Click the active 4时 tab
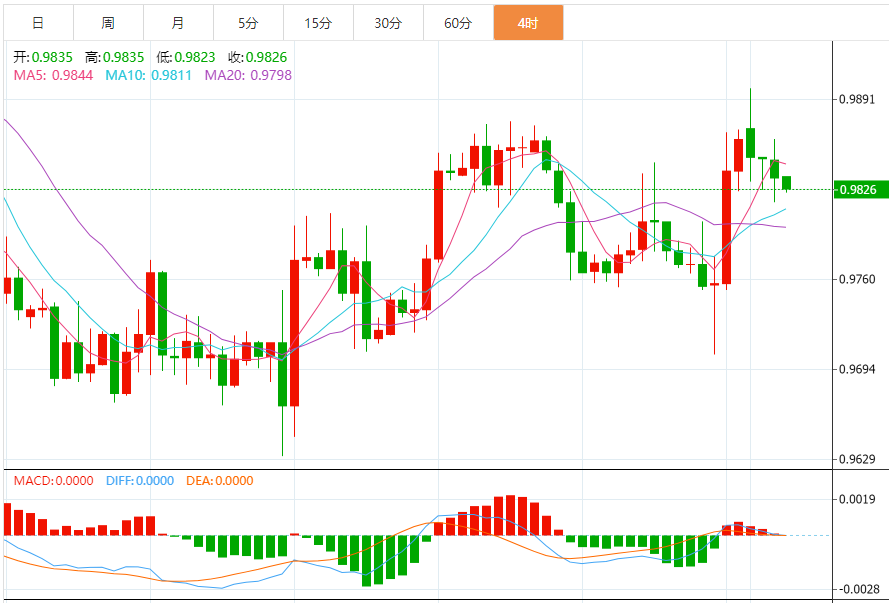This screenshot has width=889, height=603. pyautogui.click(x=528, y=23)
